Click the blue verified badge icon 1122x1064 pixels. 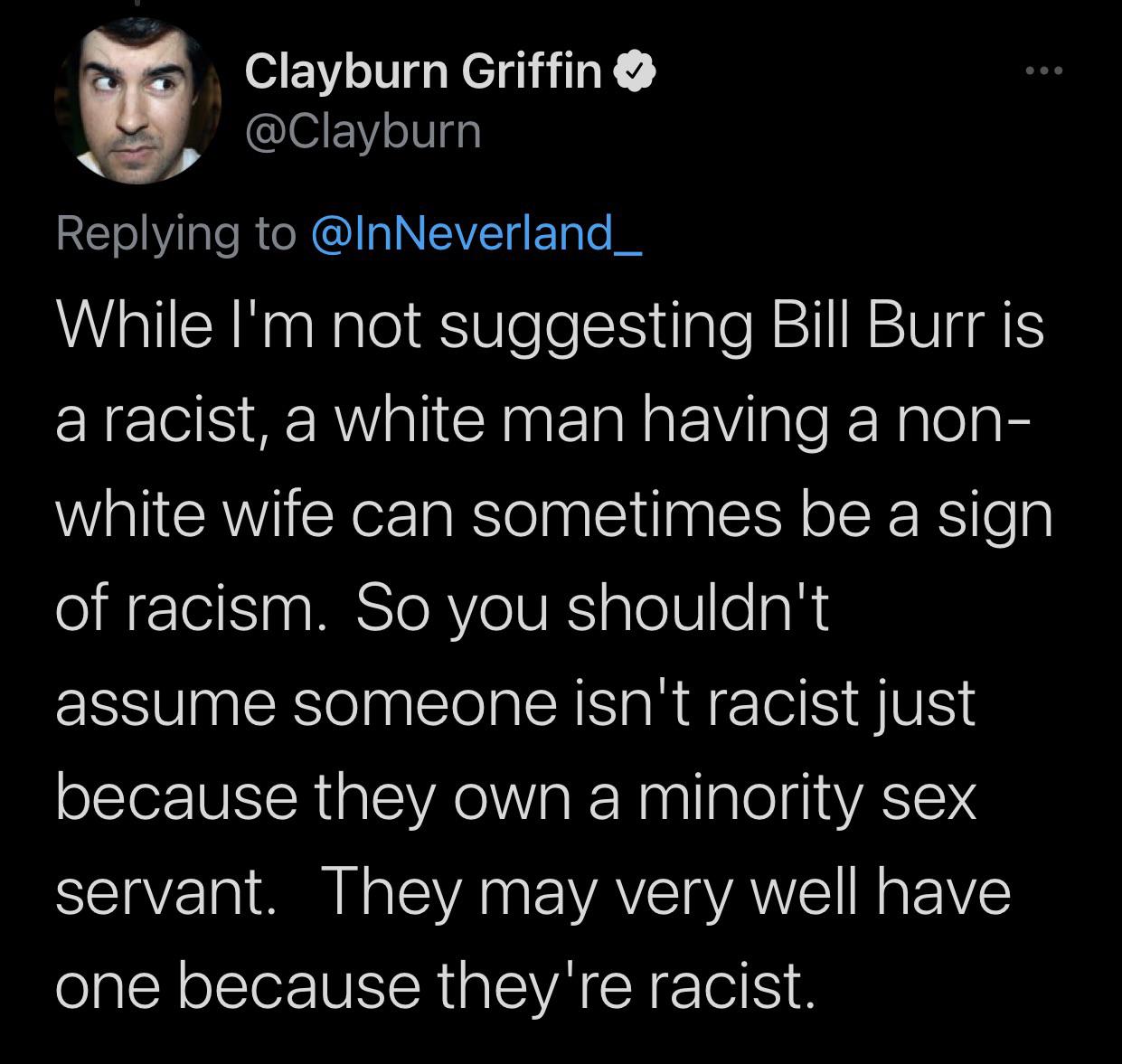[x=635, y=71]
